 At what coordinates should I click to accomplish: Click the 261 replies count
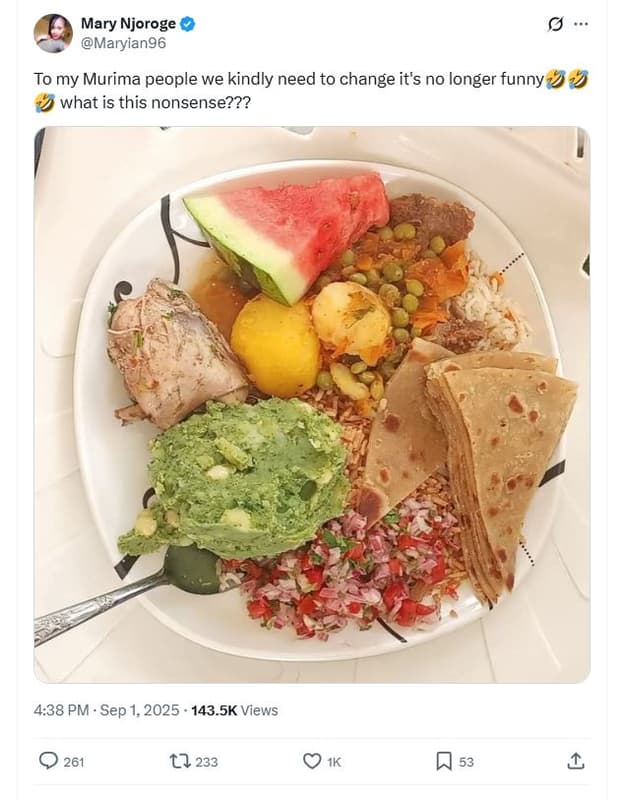tap(74, 762)
